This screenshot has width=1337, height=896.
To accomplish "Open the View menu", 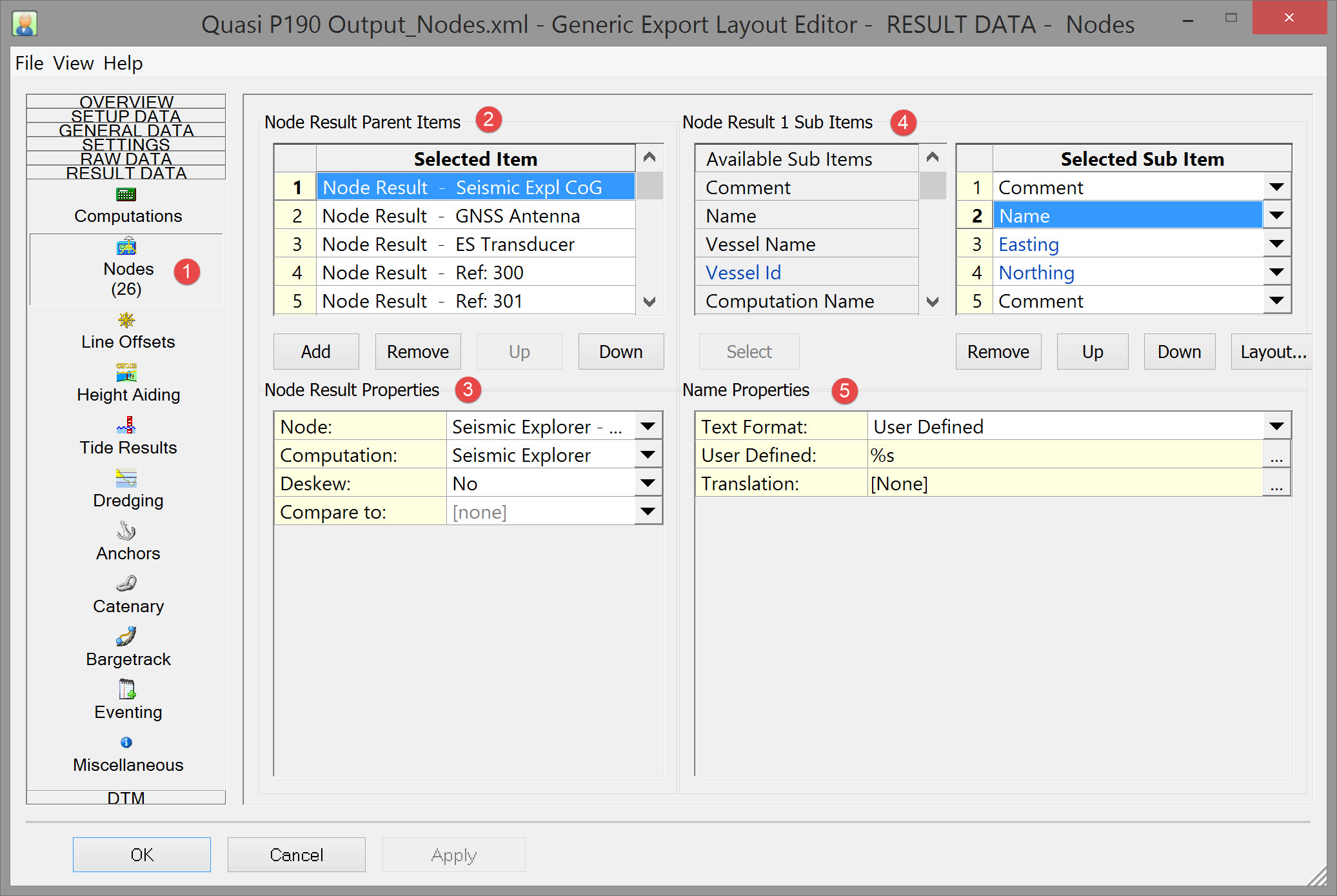I will click(x=73, y=63).
